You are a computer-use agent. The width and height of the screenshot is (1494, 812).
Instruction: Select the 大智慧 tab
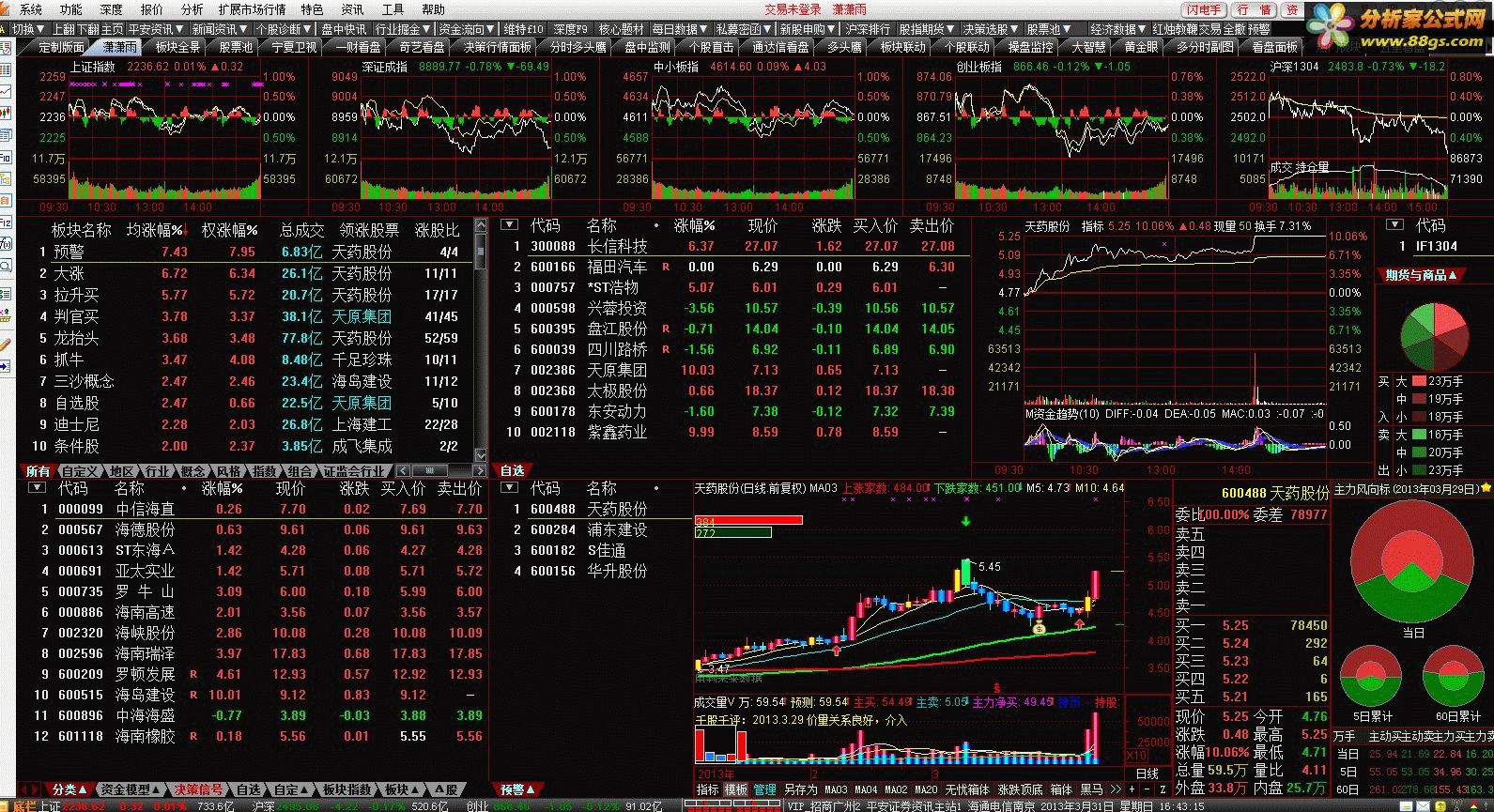[1088, 47]
